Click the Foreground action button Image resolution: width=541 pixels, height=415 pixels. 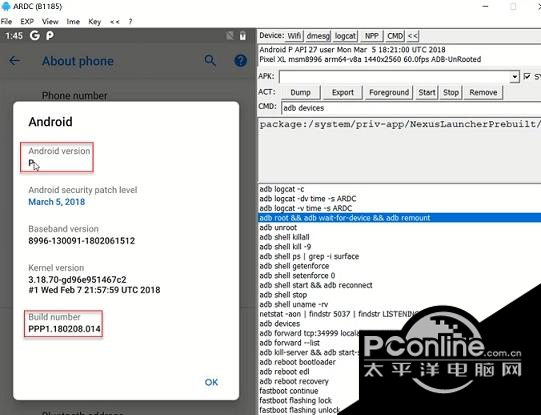pos(389,92)
